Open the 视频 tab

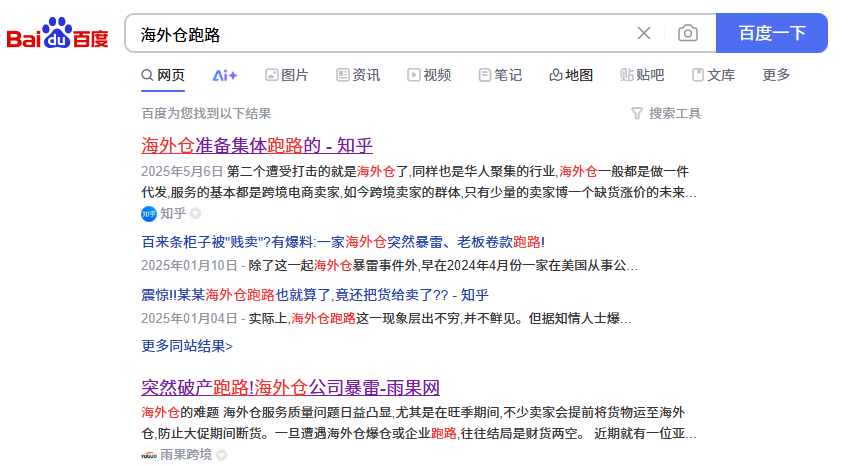point(429,75)
